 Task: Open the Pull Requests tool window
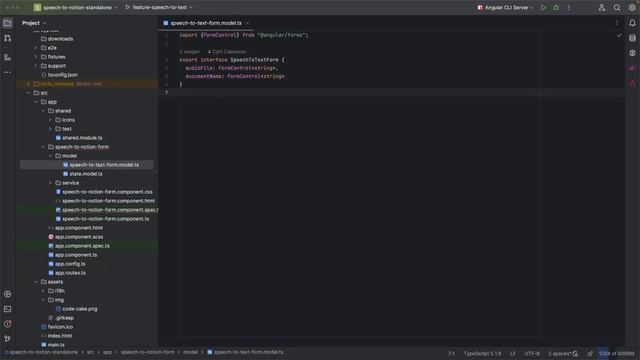pyautogui.click(x=7, y=38)
